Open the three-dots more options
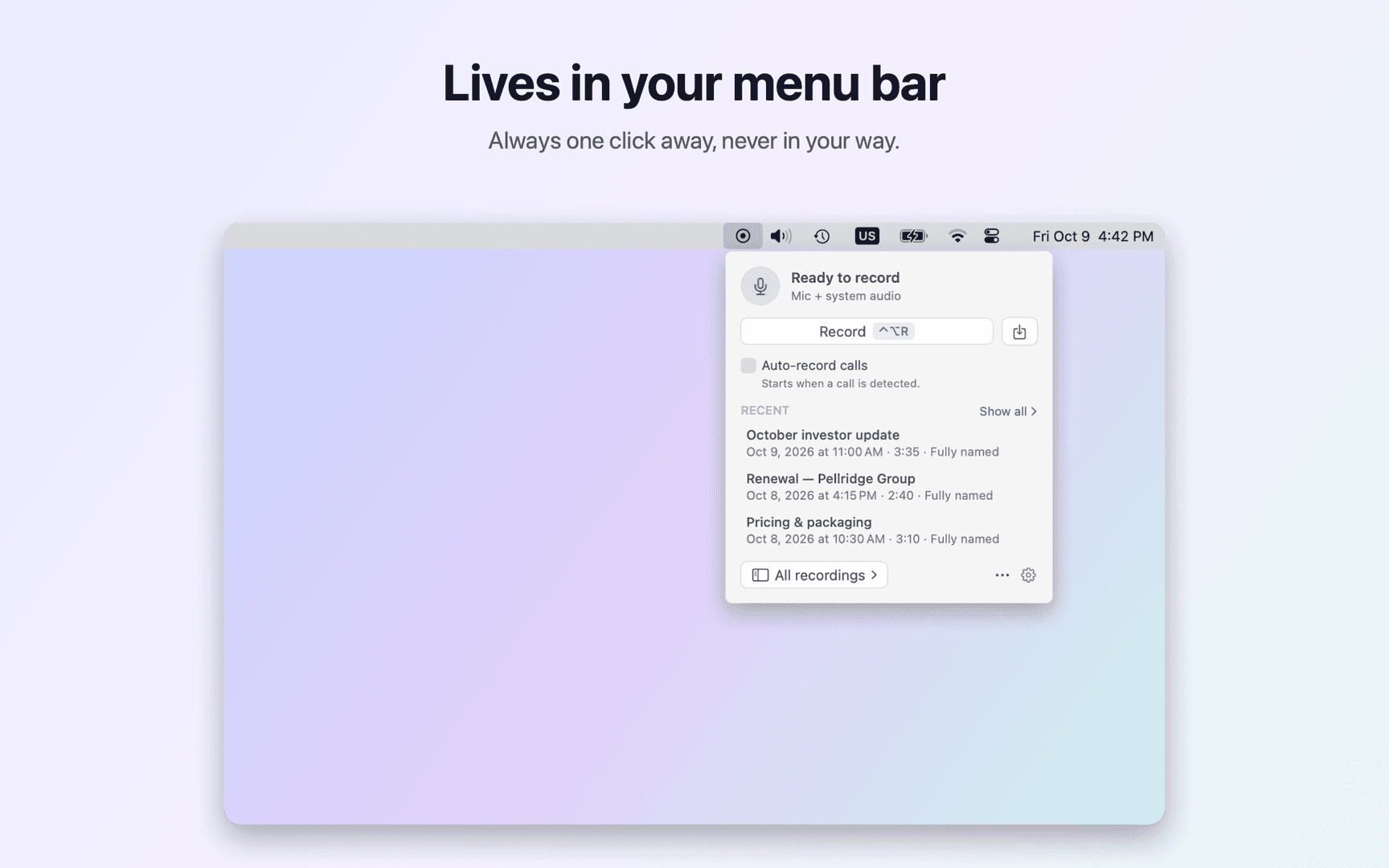This screenshot has width=1389, height=868. click(1002, 575)
